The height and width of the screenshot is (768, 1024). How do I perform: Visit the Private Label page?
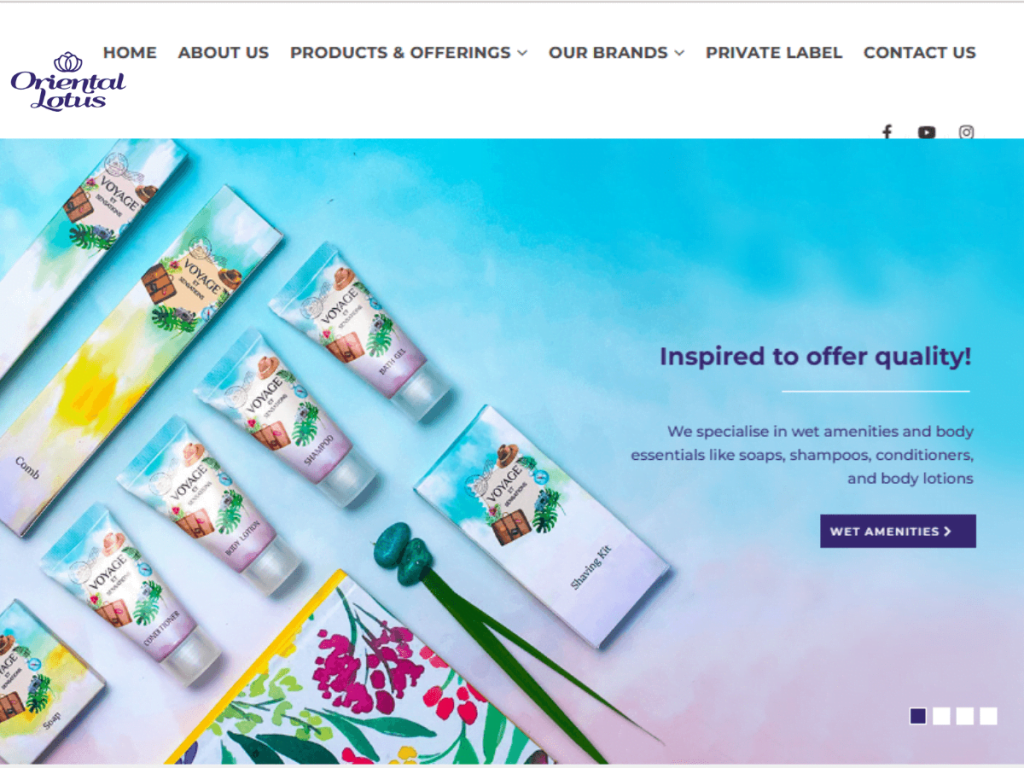pyautogui.click(x=774, y=52)
